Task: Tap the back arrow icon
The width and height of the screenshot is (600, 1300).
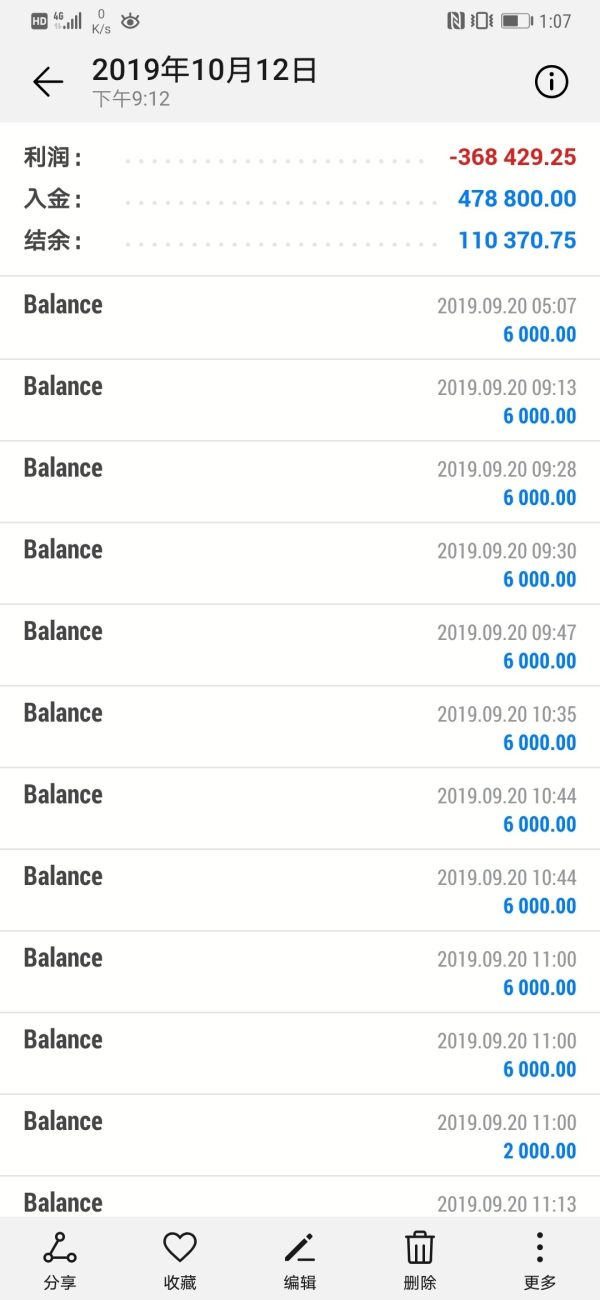Action: coord(47,82)
